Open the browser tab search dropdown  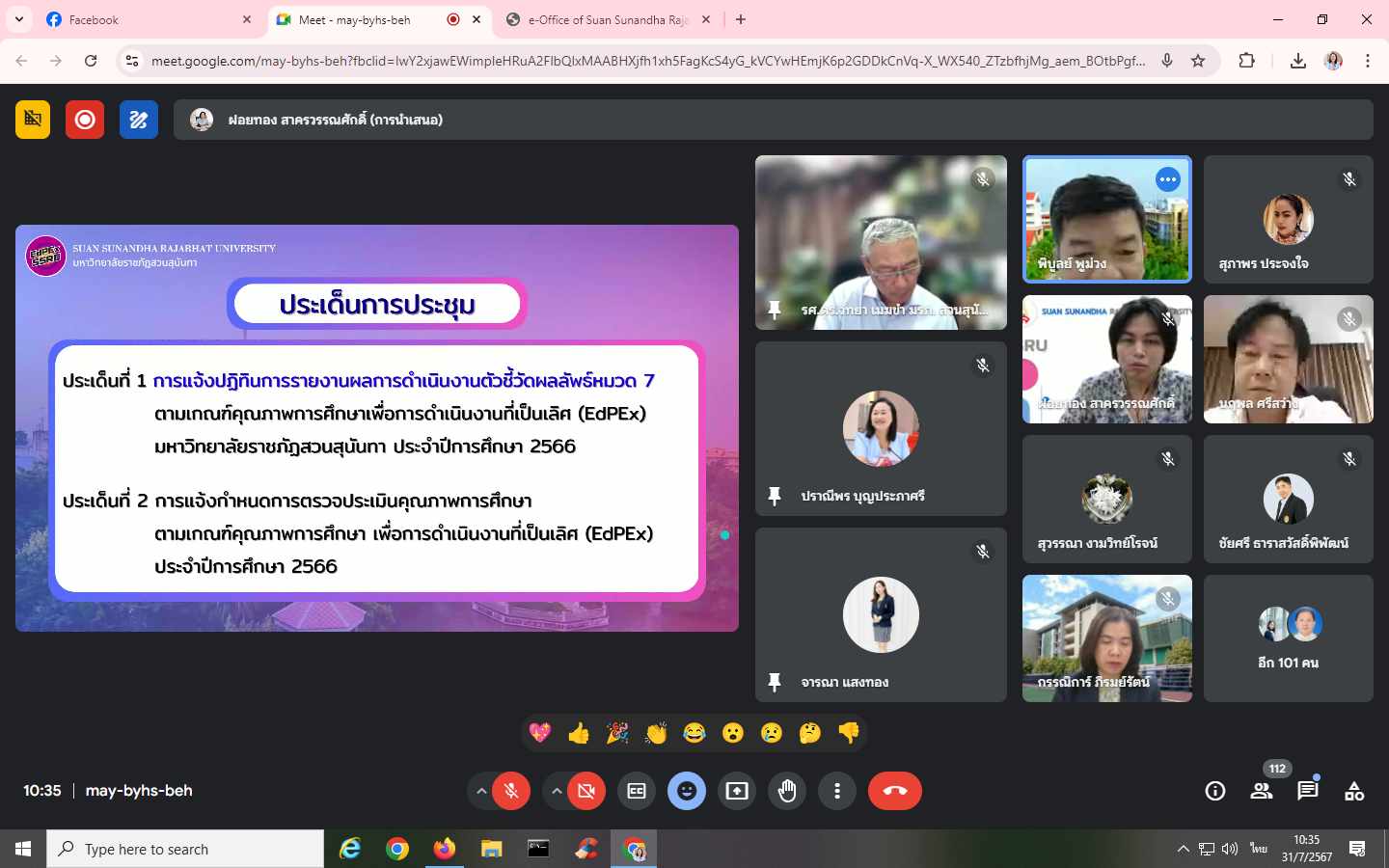(x=19, y=19)
